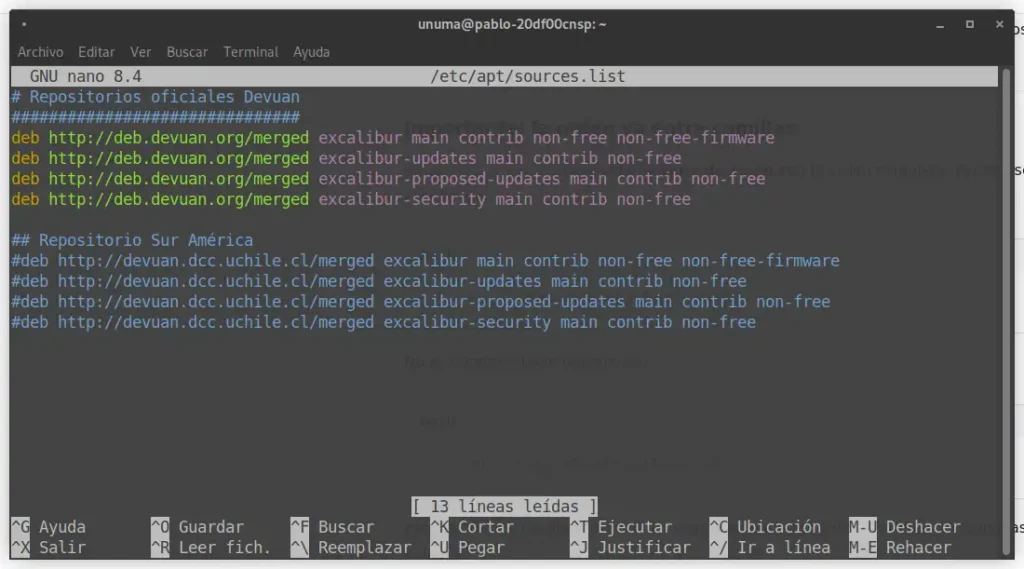The image size is (1024, 569).
Task: Click the deb.devuan.org excalibur-proposed-updates line
Action: [x=388, y=178]
